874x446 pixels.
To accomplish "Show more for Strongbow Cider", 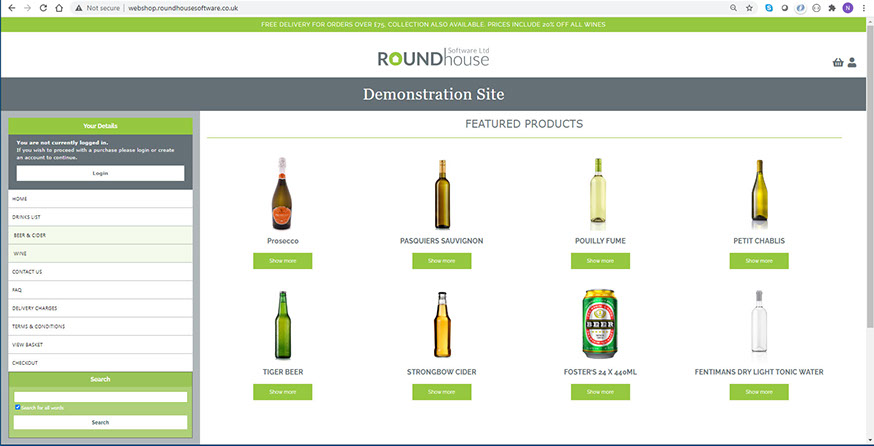I will coord(441,392).
